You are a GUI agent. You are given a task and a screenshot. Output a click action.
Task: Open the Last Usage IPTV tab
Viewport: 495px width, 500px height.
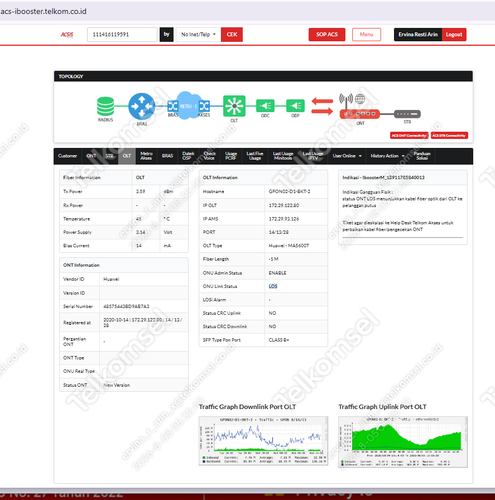coord(313,156)
